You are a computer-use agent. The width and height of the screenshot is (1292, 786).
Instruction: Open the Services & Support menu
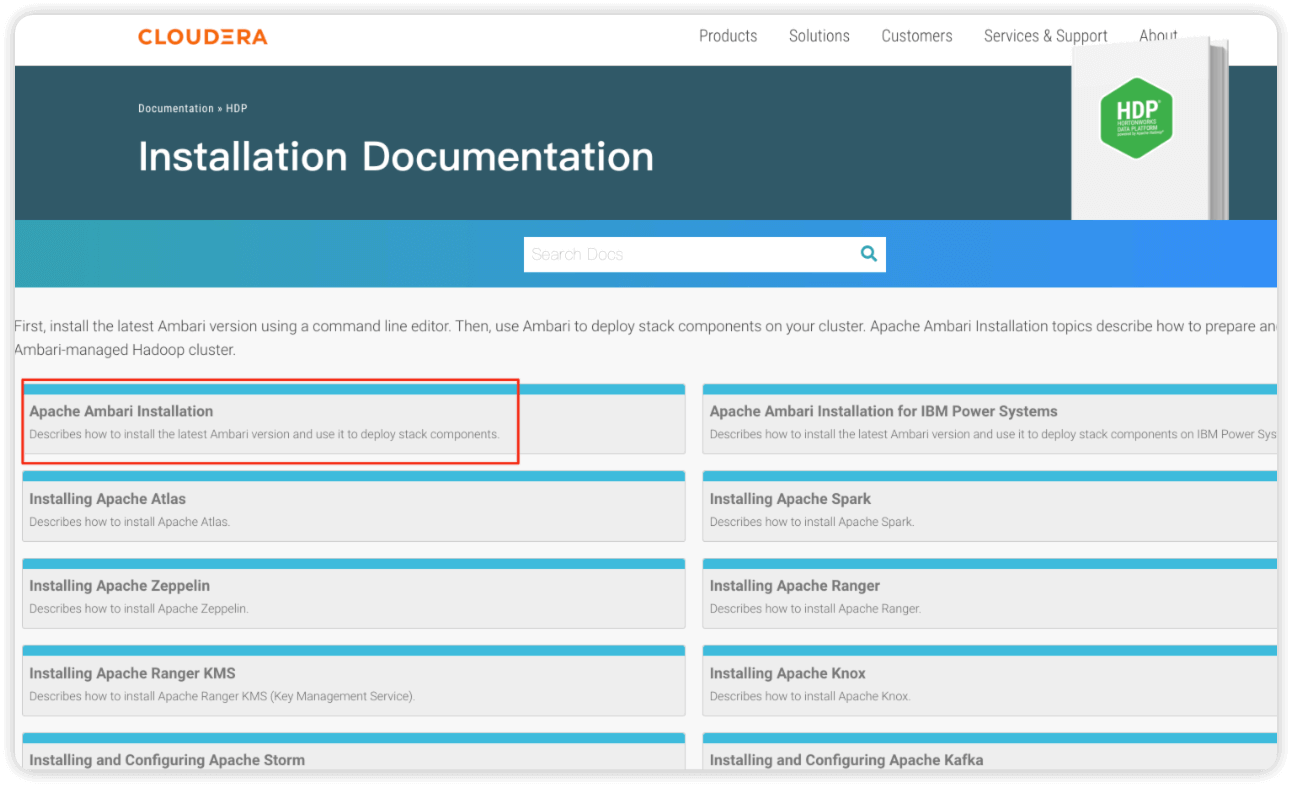[1046, 36]
